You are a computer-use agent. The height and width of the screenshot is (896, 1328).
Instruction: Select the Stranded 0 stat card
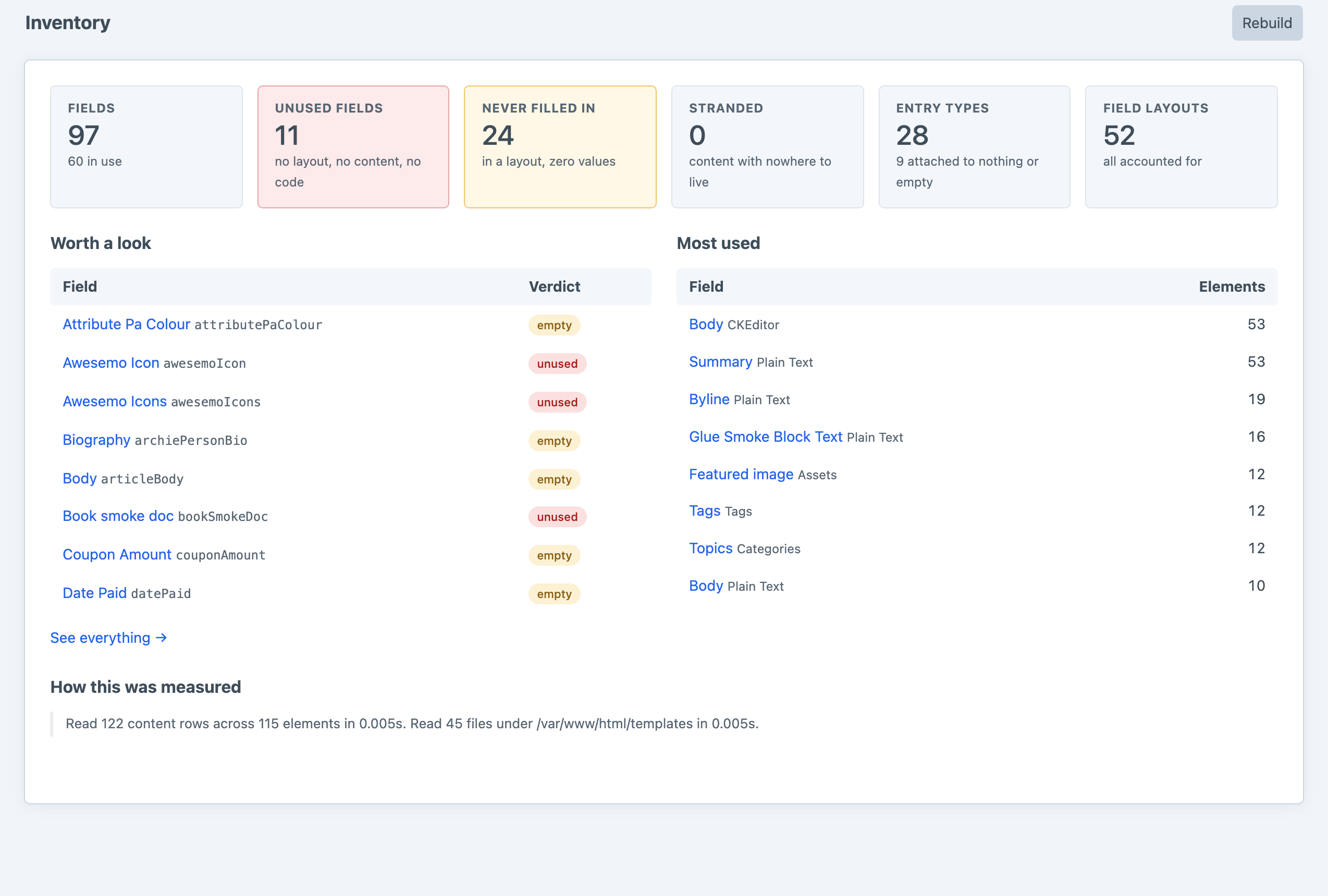tap(767, 147)
